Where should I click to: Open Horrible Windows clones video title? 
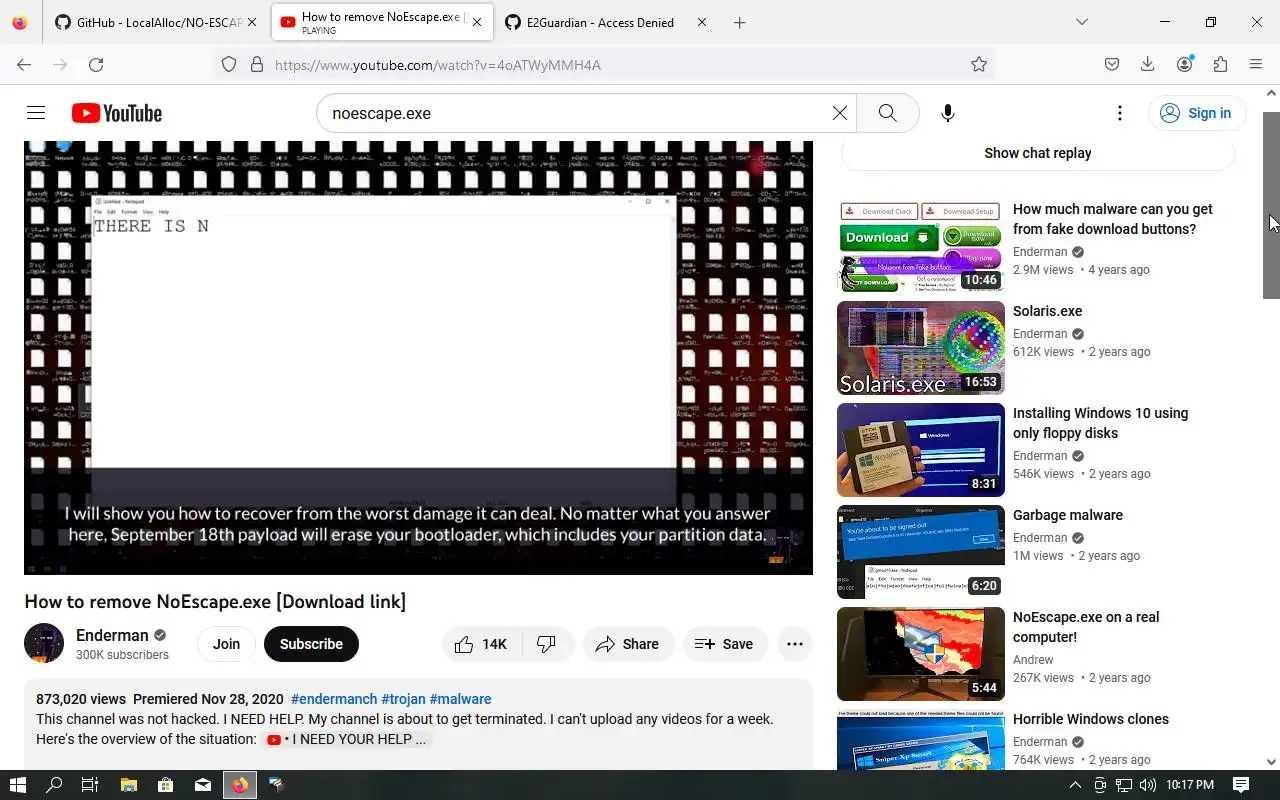click(1091, 719)
